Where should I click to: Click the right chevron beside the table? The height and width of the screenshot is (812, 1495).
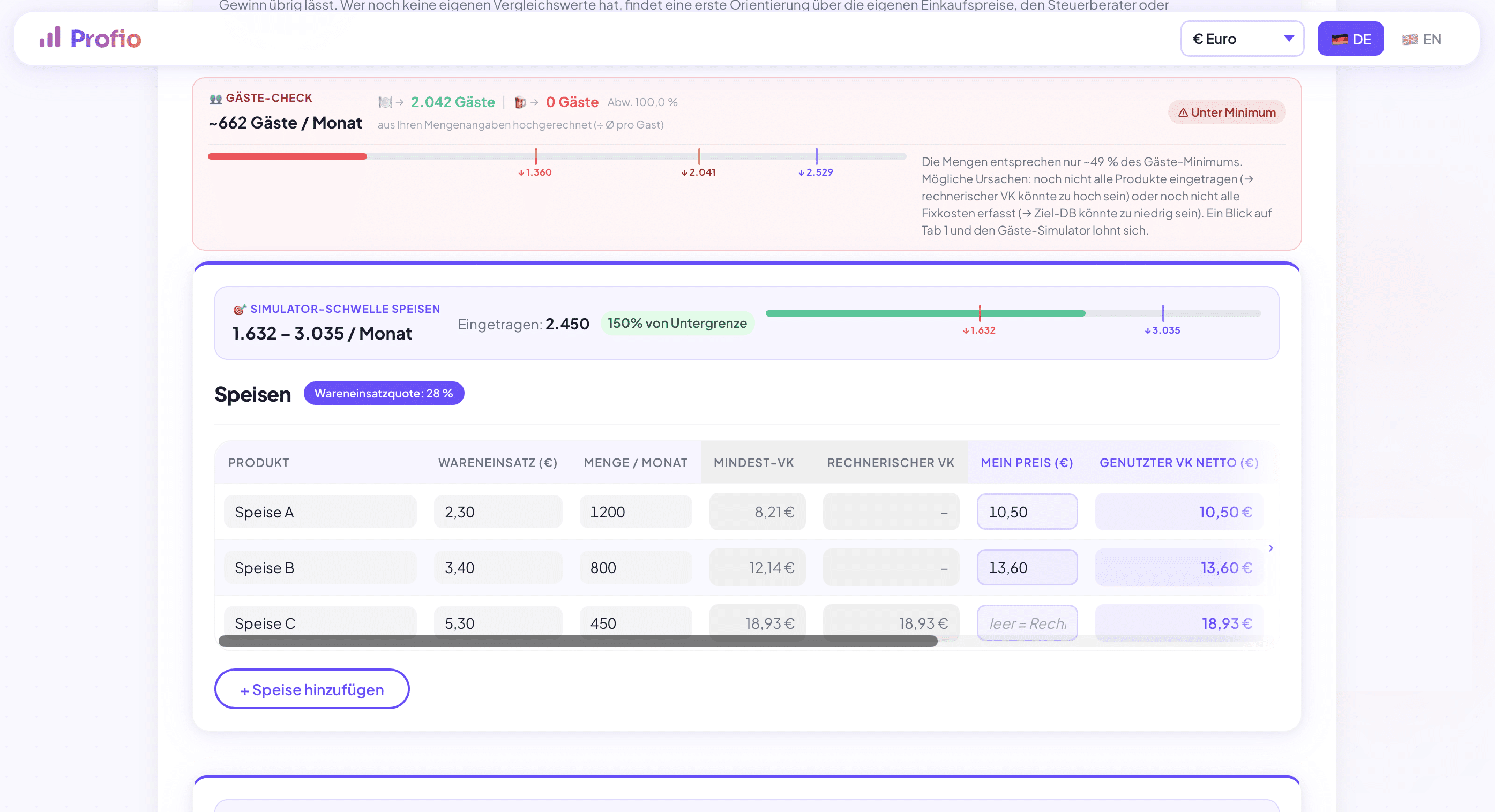click(1270, 548)
